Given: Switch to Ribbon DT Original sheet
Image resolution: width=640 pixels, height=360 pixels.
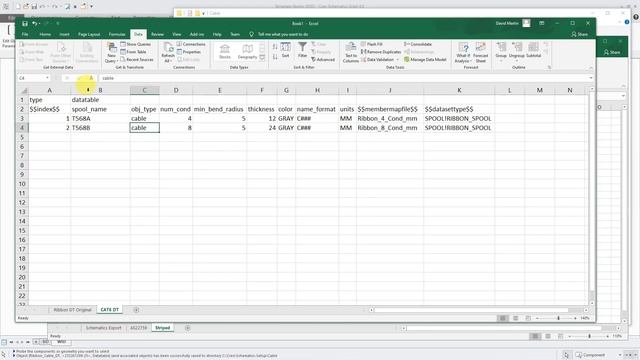Looking at the screenshot, I should (x=72, y=310).
